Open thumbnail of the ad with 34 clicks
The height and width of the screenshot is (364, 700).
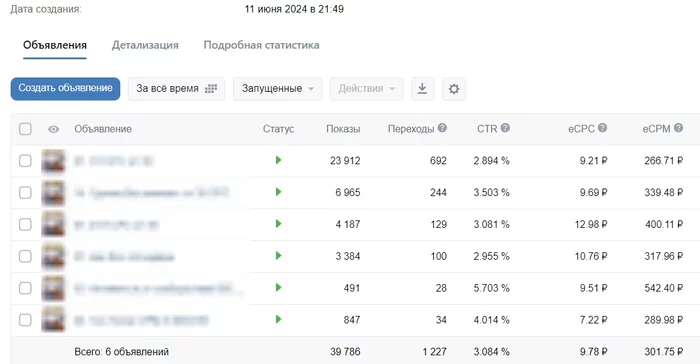[53, 320]
